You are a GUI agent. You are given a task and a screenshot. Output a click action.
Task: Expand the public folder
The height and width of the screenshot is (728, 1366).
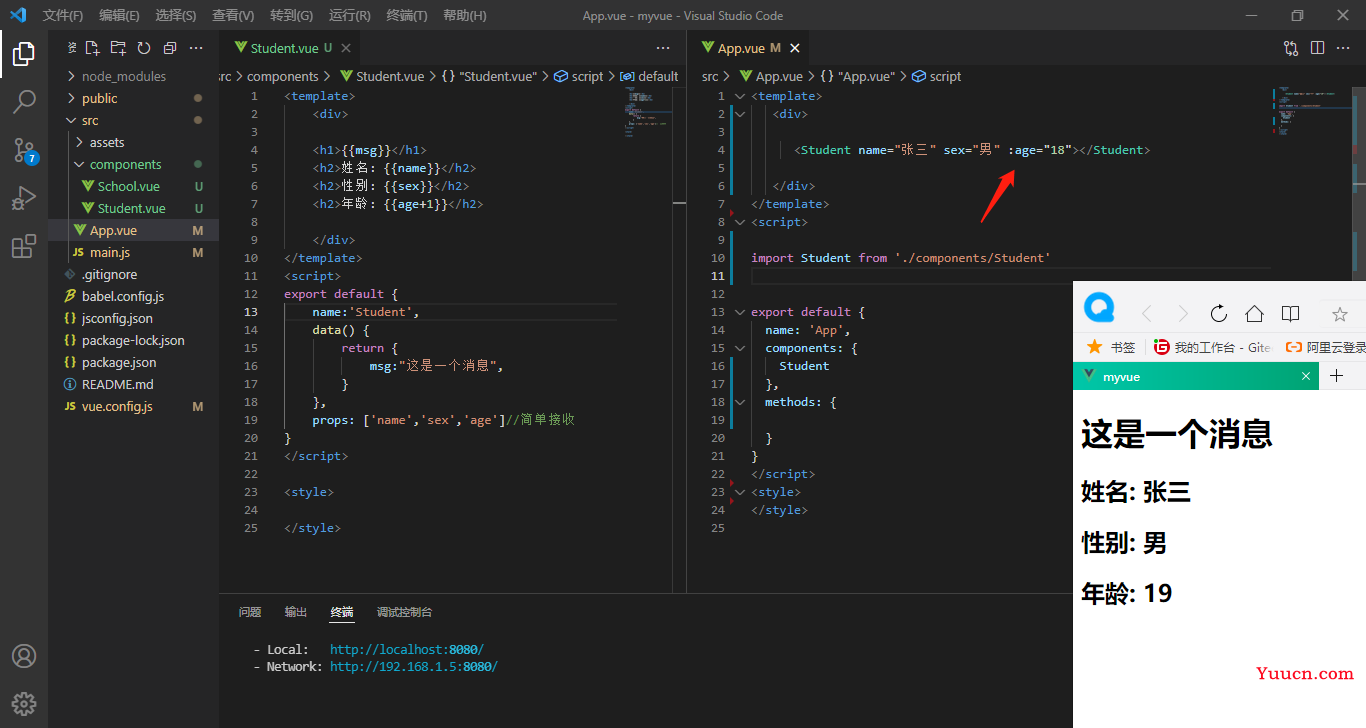71,98
